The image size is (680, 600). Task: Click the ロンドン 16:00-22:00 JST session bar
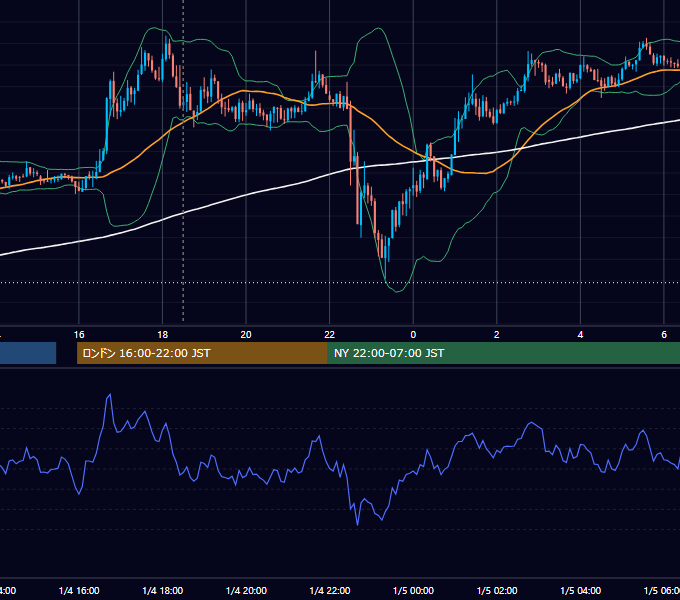pyautogui.click(x=202, y=353)
